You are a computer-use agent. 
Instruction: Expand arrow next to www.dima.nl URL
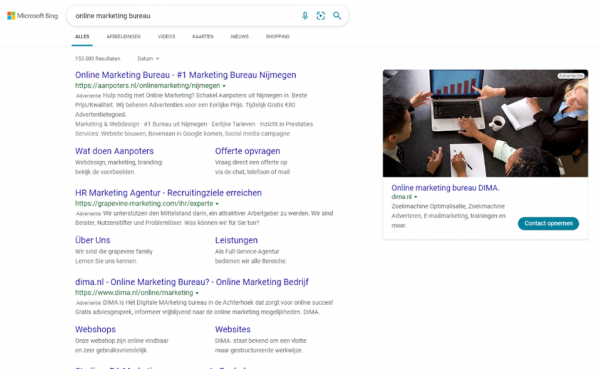pyautogui.click(x=197, y=293)
